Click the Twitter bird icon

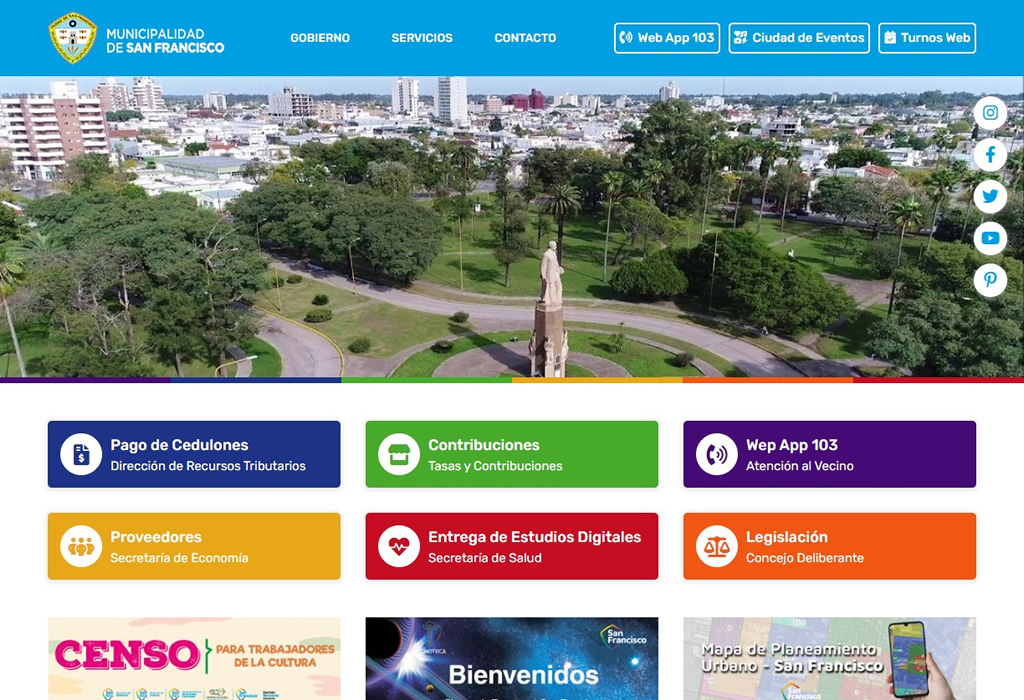pos(990,196)
